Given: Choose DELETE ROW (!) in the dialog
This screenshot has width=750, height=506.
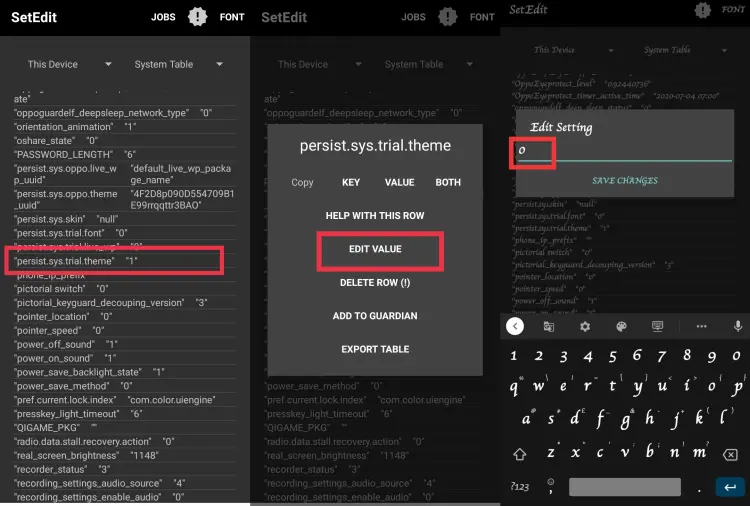Looking at the screenshot, I should pyautogui.click(x=375, y=283).
